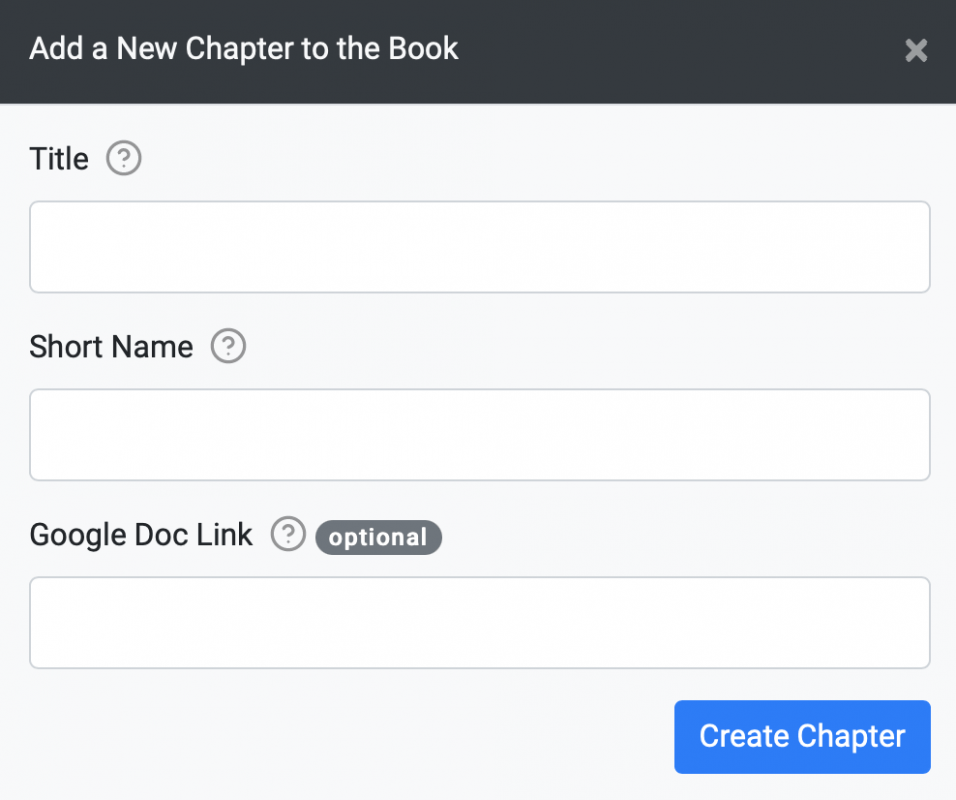Click inside the Title text field
Viewport: 956px width, 800px height.
480,247
